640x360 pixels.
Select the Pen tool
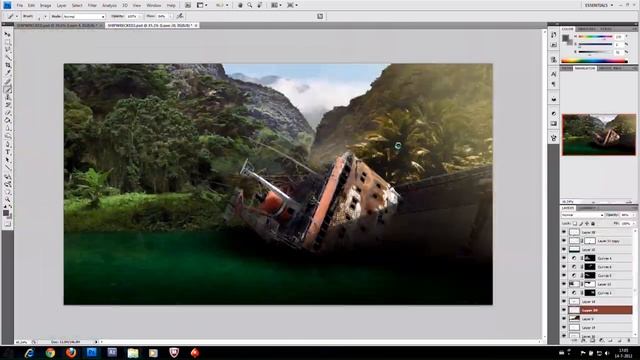[x=7, y=144]
